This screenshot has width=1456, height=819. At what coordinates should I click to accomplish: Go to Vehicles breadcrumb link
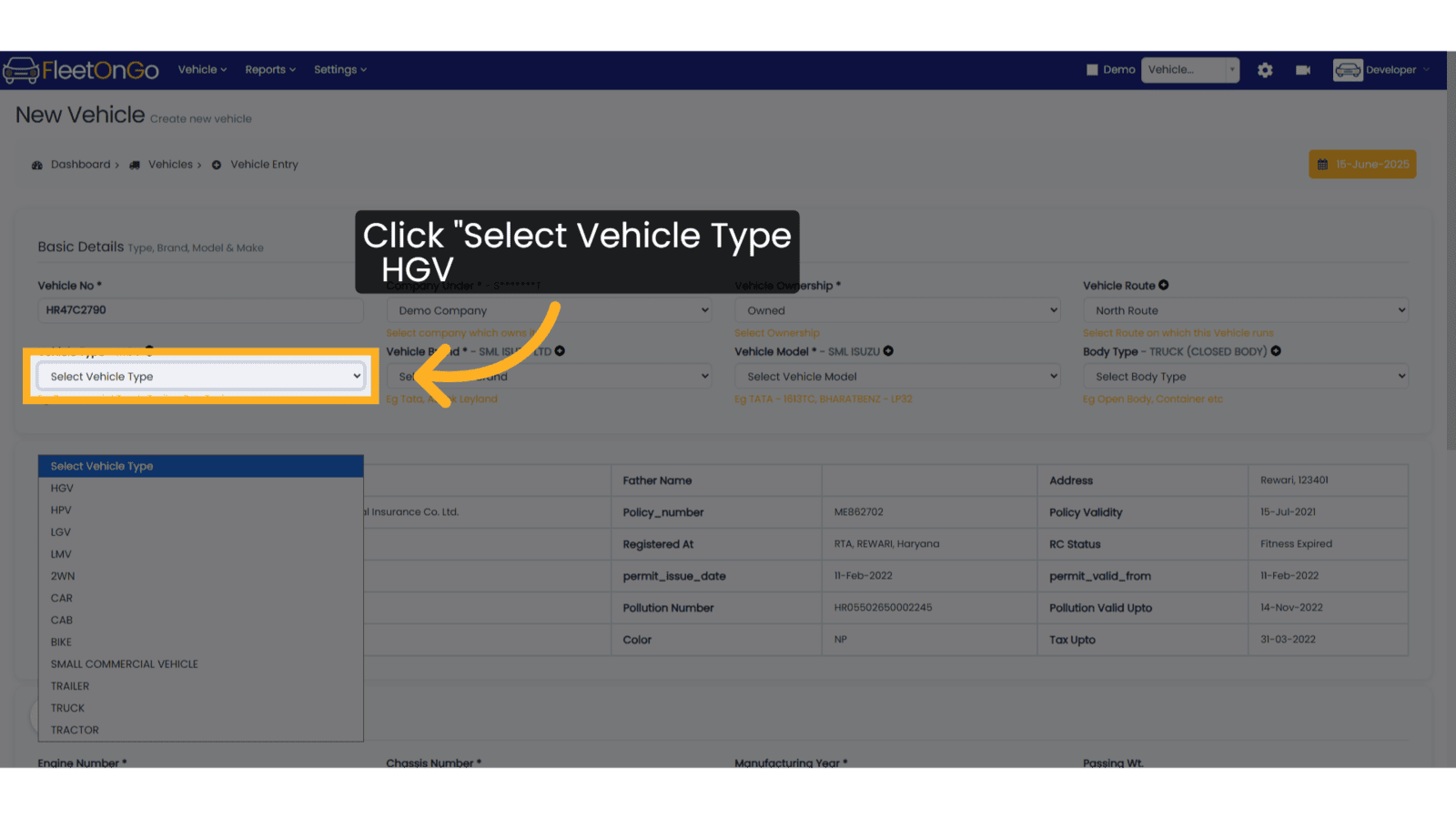tap(170, 165)
